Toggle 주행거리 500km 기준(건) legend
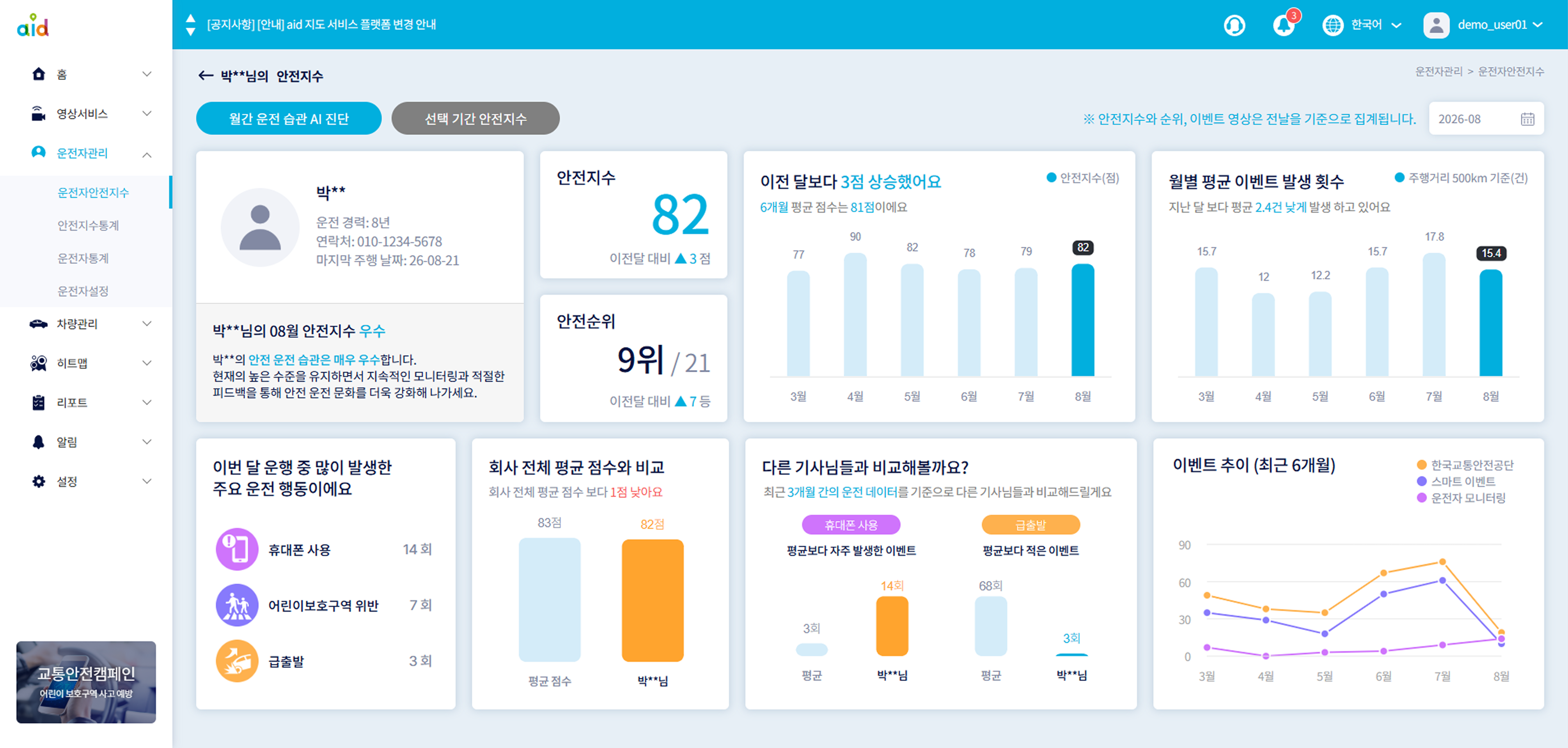1568x748 pixels. 1461,178
